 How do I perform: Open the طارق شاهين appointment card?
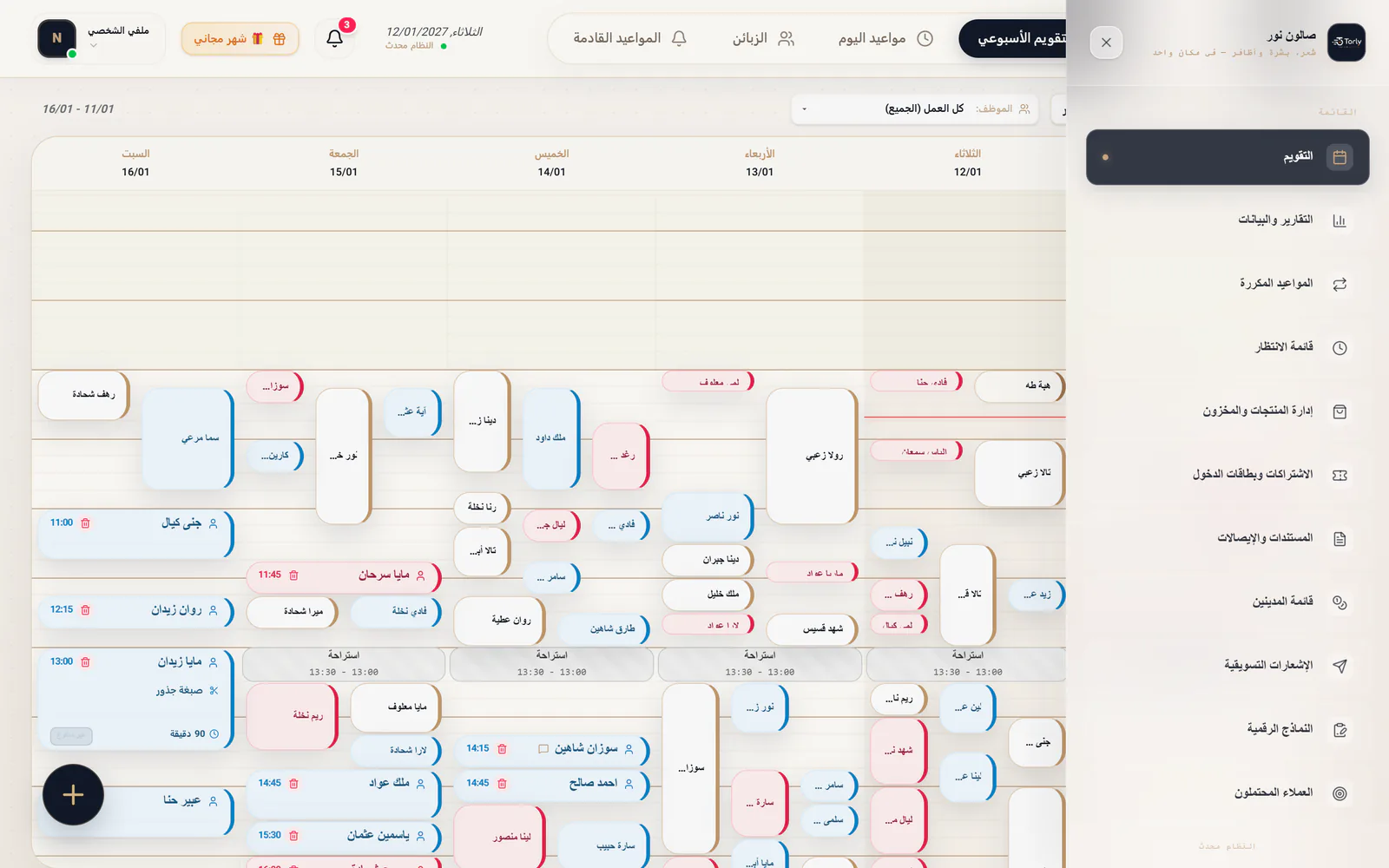(x=603, y=628)
